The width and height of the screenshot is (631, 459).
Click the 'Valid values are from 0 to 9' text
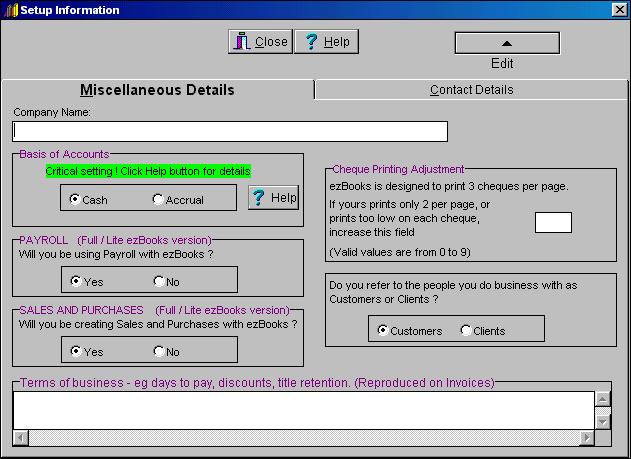point(400,252)
